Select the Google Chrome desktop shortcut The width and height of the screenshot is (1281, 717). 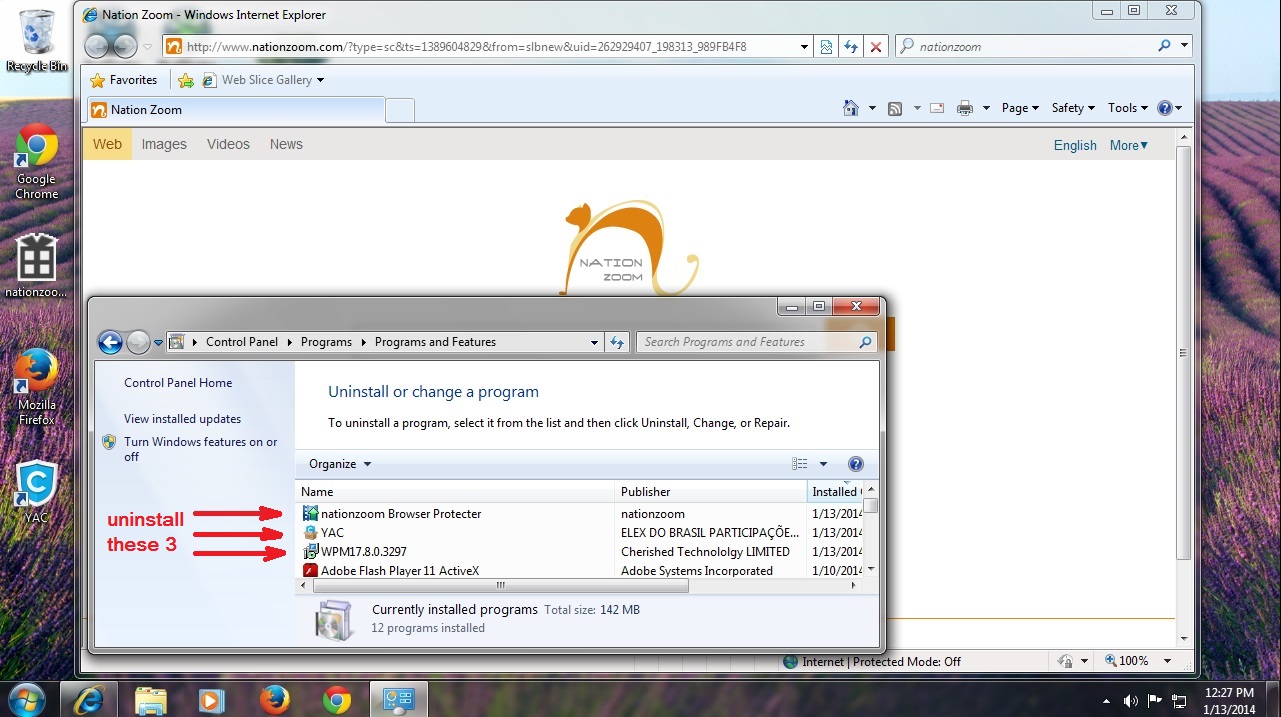tap(37, 162)
